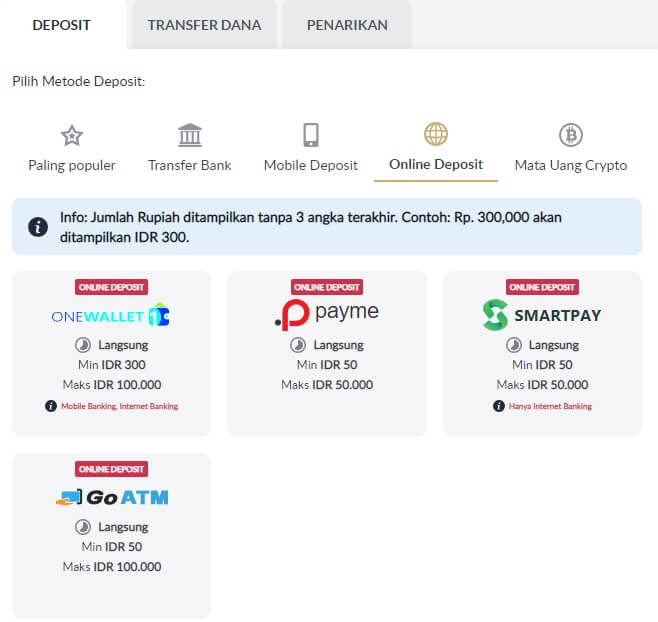The image size is (658, 622).
Task: Click the mobile phone deposit icon
Action: (310, 135)
